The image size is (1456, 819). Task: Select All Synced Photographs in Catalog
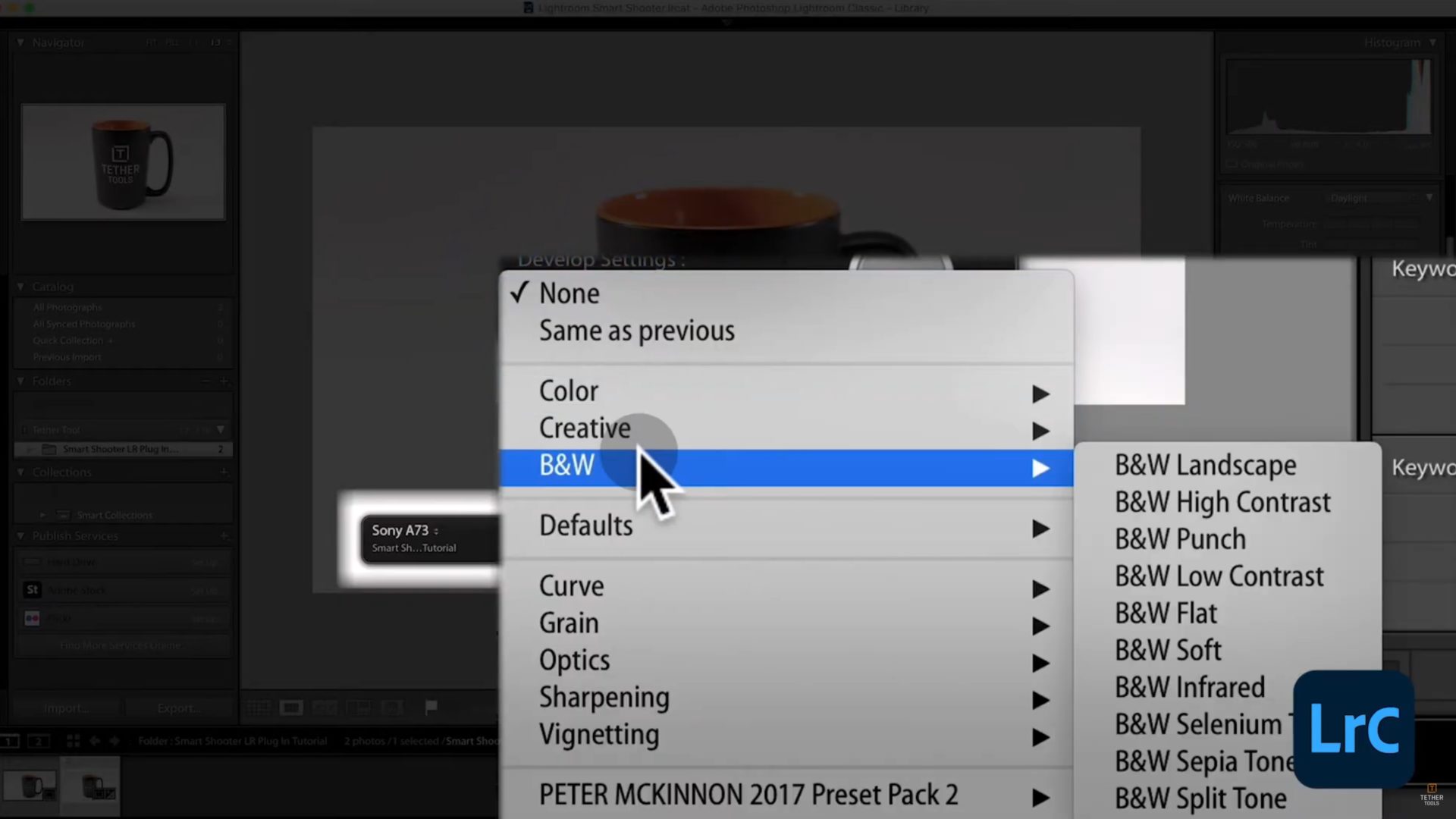tap(124, 324)
